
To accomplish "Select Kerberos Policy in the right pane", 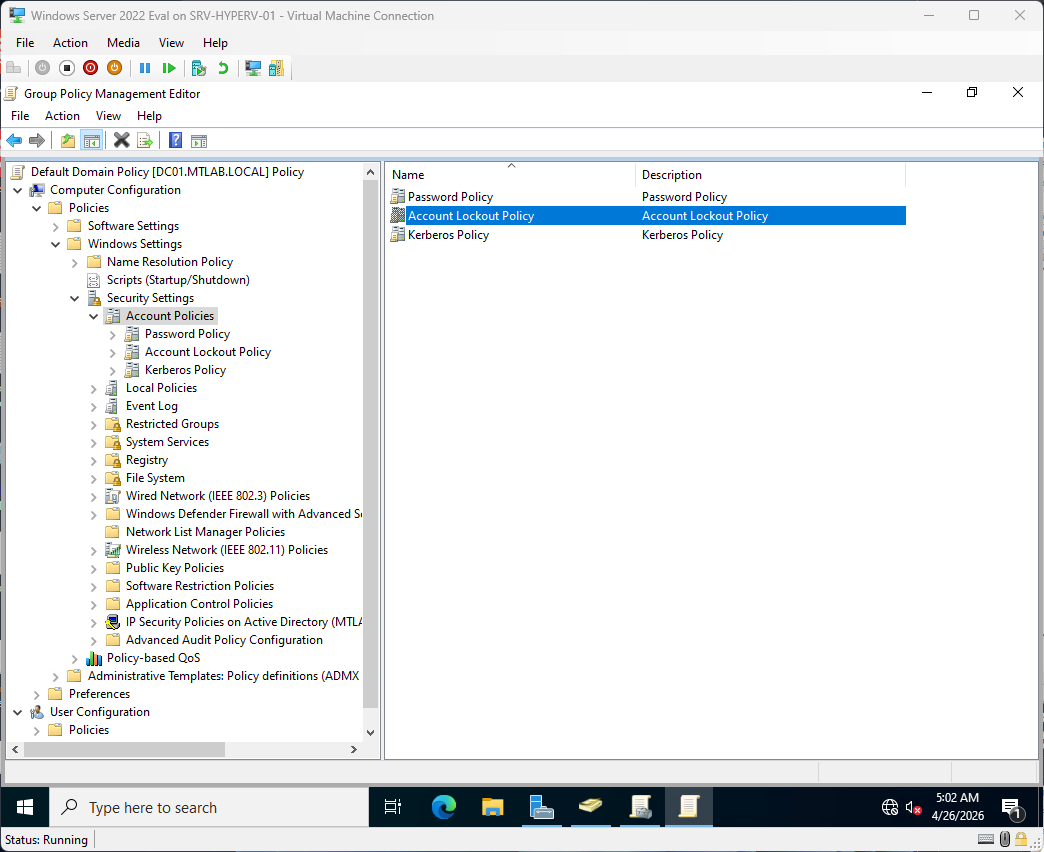I will (x=448, y=235).
